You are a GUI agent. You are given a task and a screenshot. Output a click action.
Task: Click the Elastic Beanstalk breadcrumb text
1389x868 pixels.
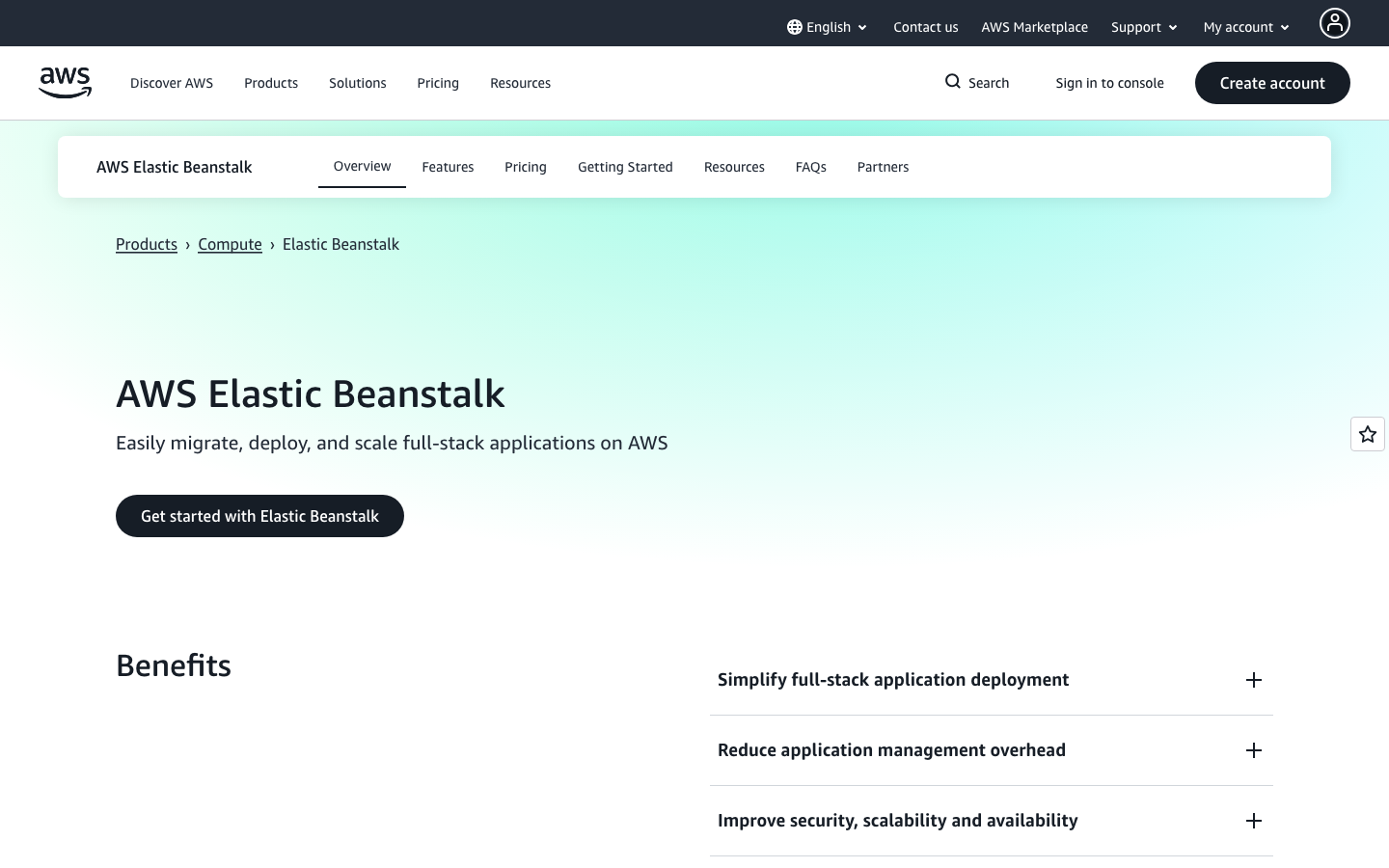(x=340, y=244)
